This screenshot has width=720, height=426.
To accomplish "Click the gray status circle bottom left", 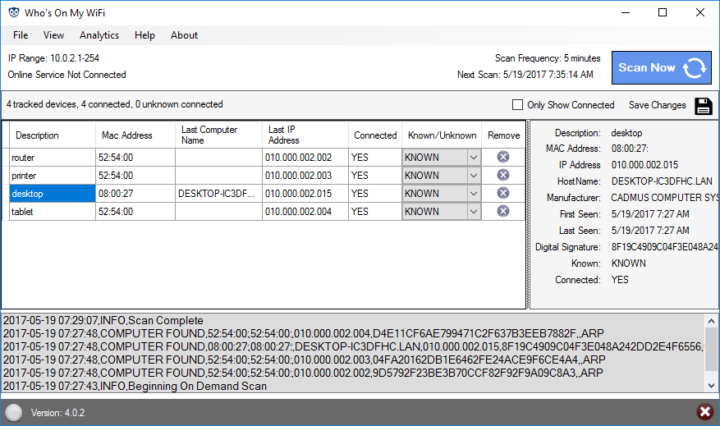I will tap(14, 412).
